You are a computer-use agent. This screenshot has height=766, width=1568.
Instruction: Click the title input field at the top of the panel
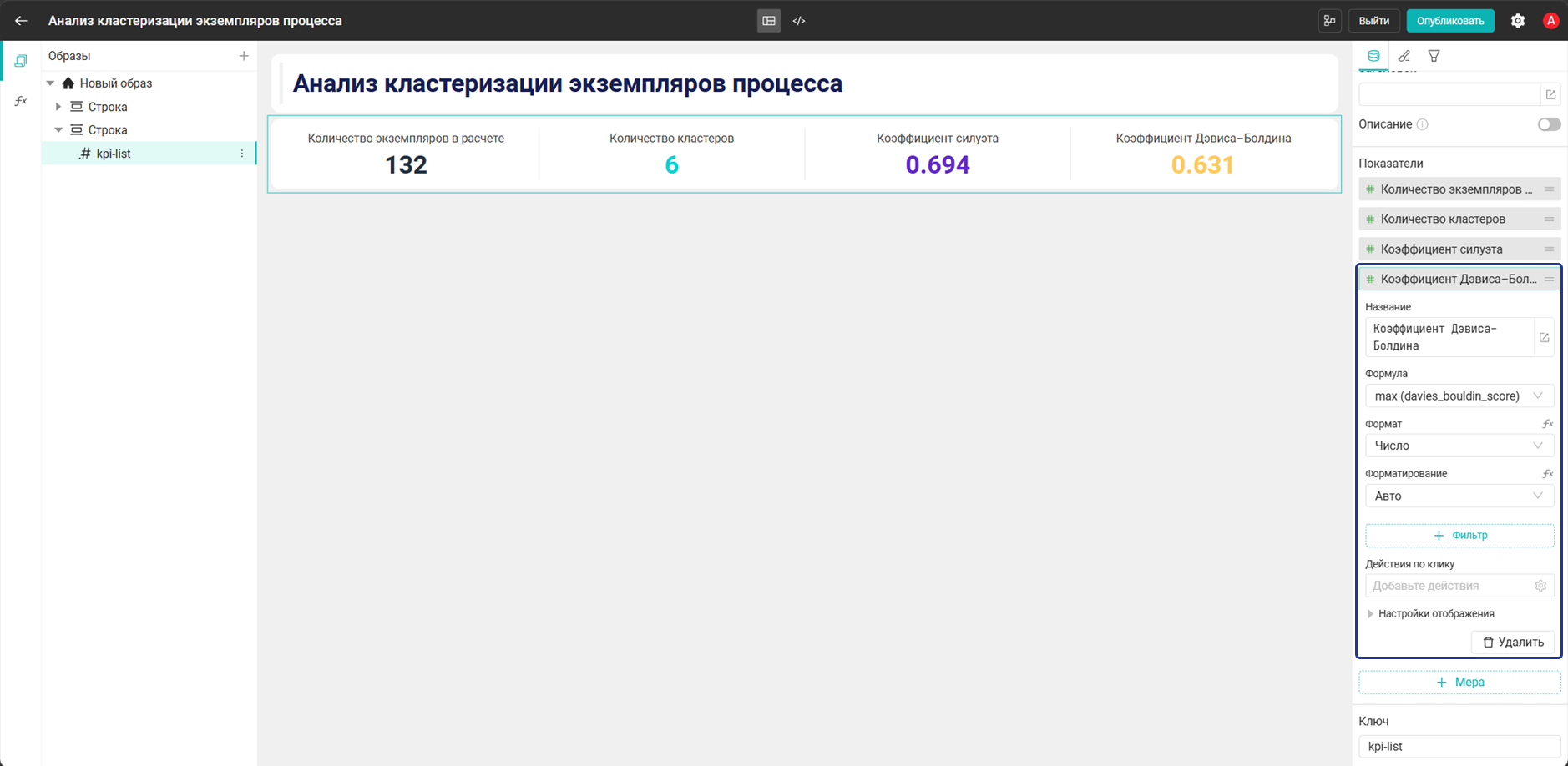coord(1450,94)
